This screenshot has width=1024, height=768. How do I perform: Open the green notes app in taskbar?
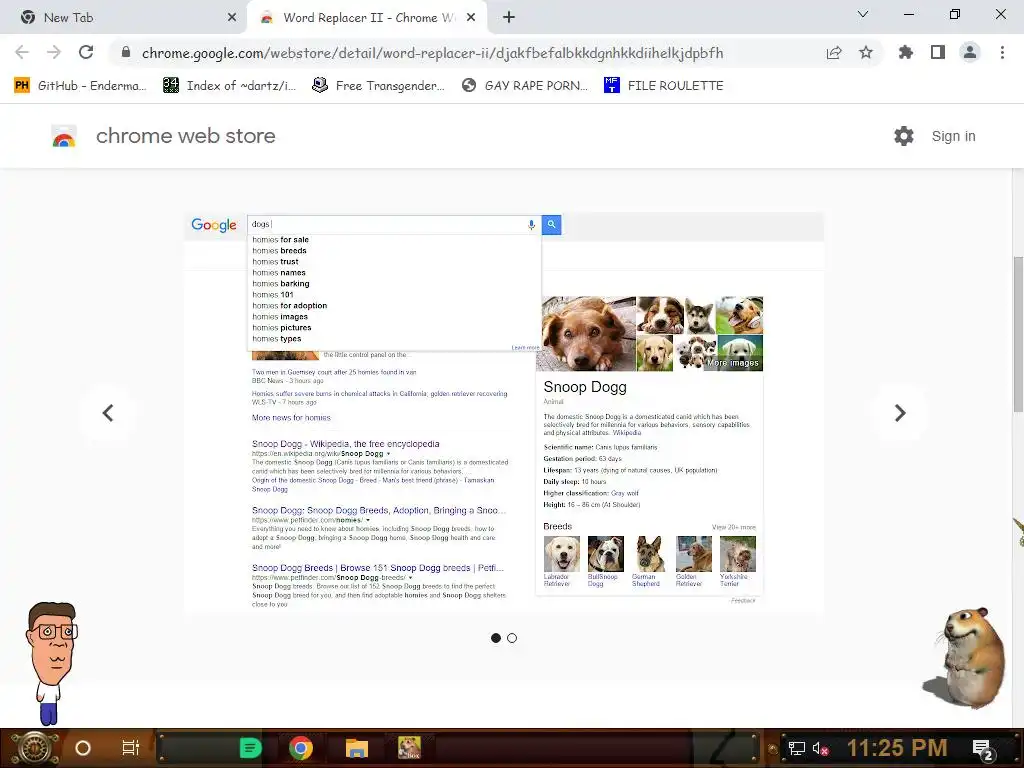(250, 748)
